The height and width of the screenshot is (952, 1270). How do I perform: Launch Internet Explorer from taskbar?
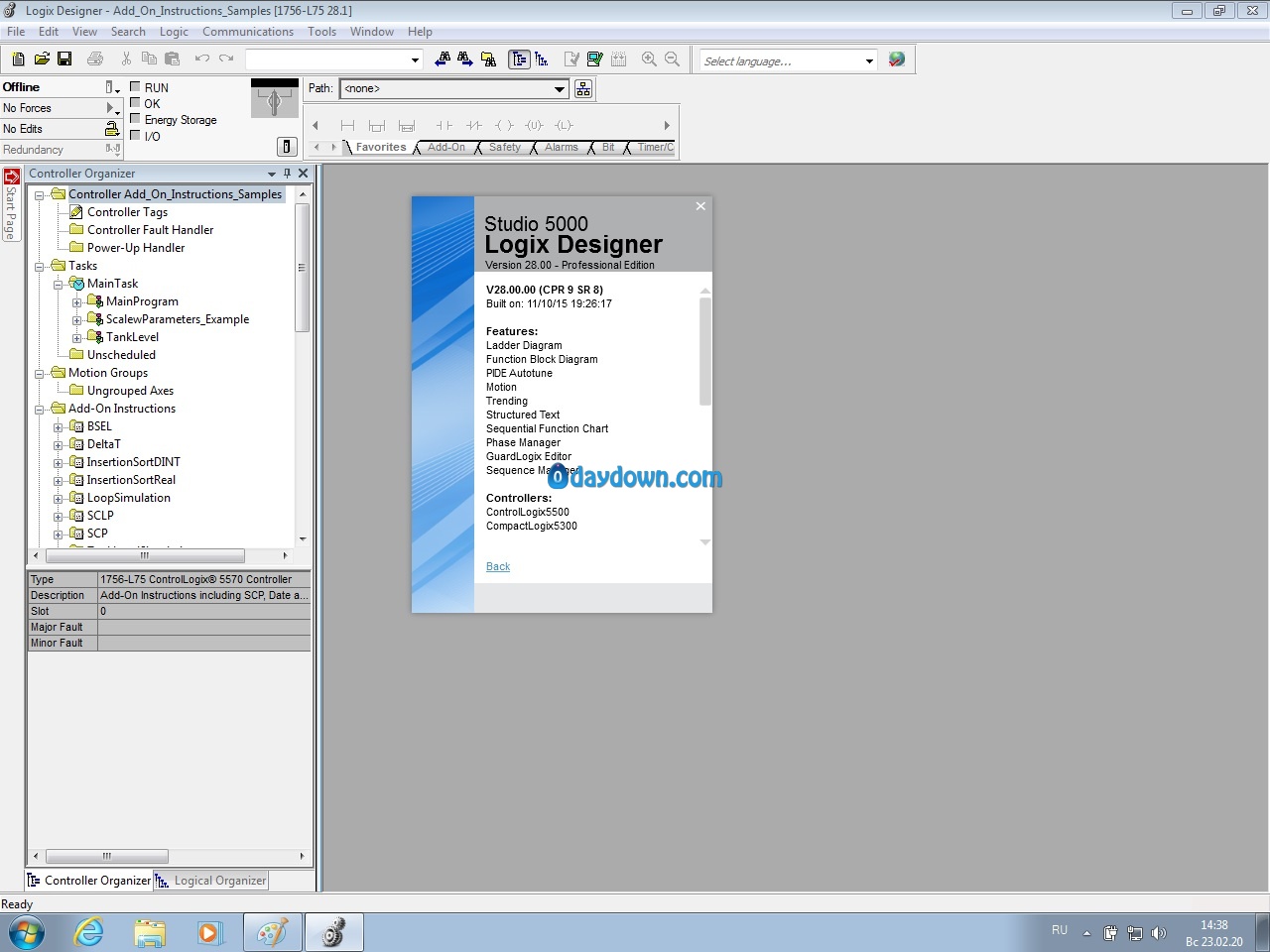(x=89, y=933)
